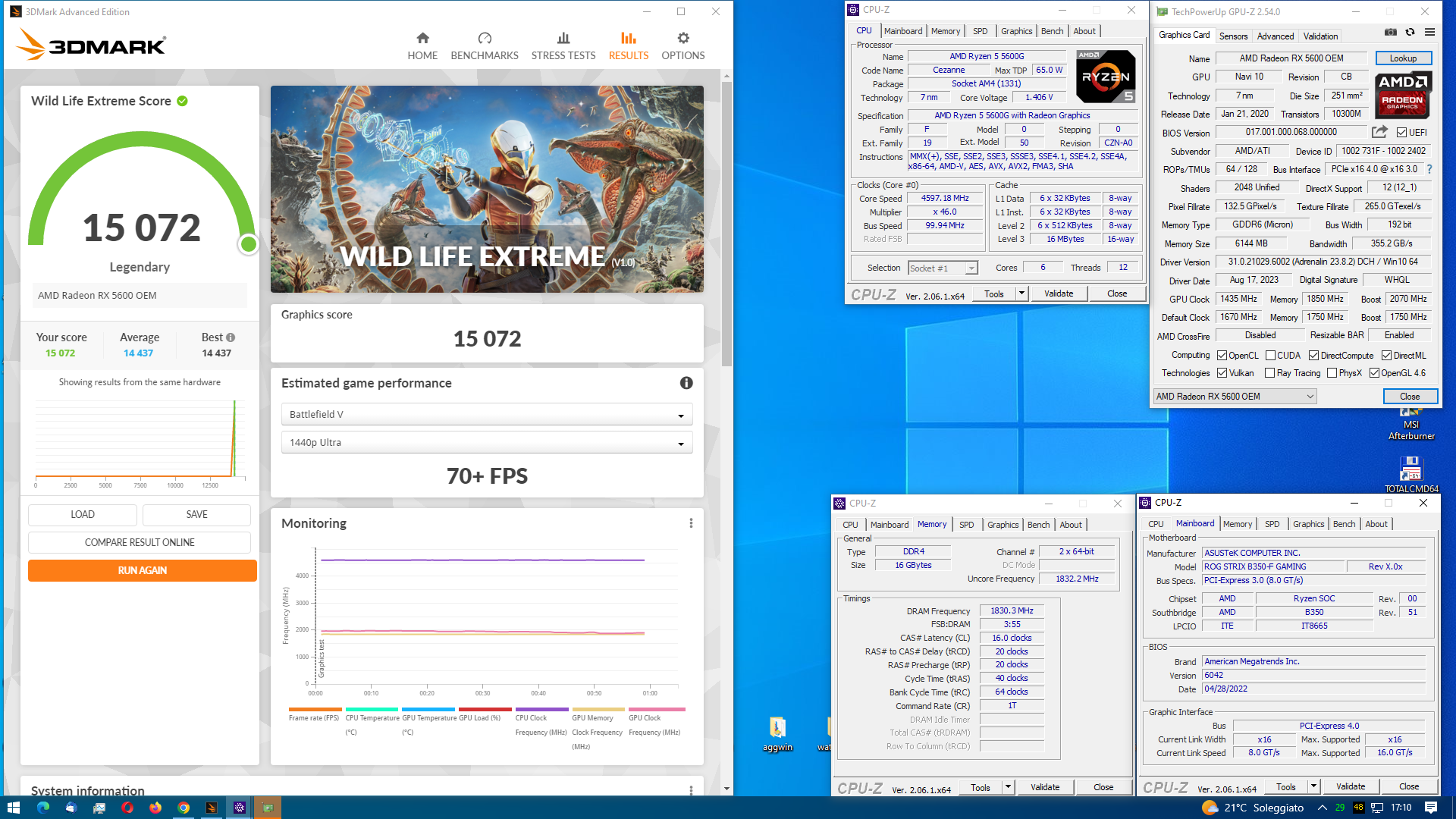Switch to Sensors tab in GPU-Z
This screenshot has width=1456, height=819.
tap(1233, 36)
